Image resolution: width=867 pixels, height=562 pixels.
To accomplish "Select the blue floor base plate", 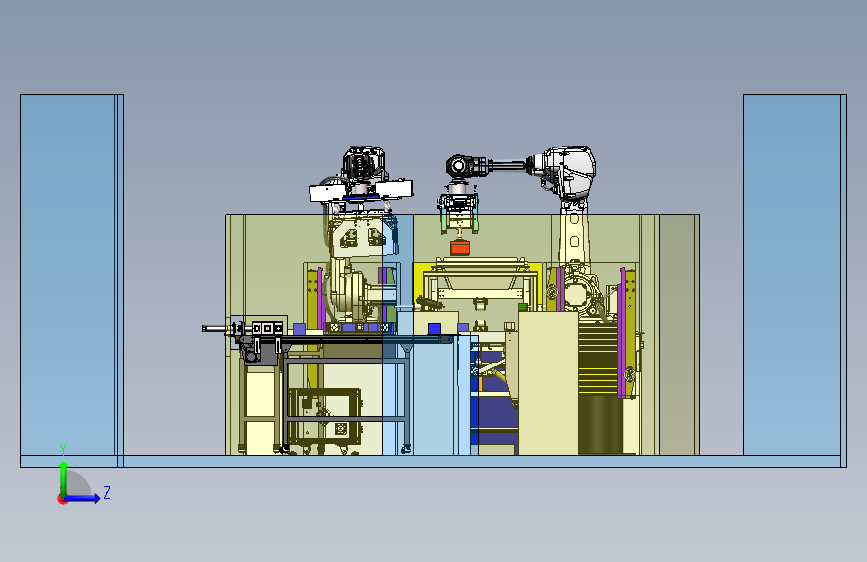I will point(433,461).
